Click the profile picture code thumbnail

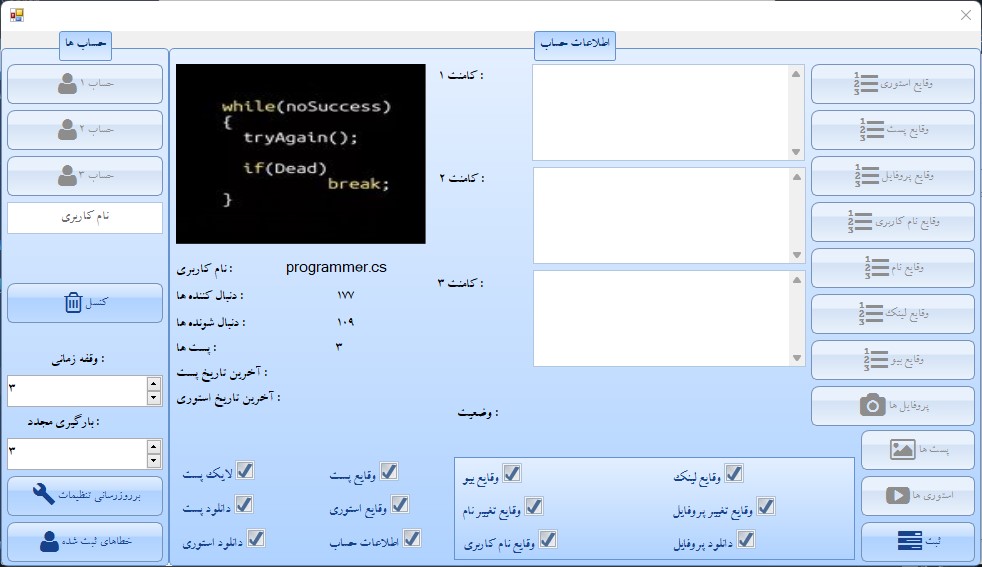[x=301, y=153]
